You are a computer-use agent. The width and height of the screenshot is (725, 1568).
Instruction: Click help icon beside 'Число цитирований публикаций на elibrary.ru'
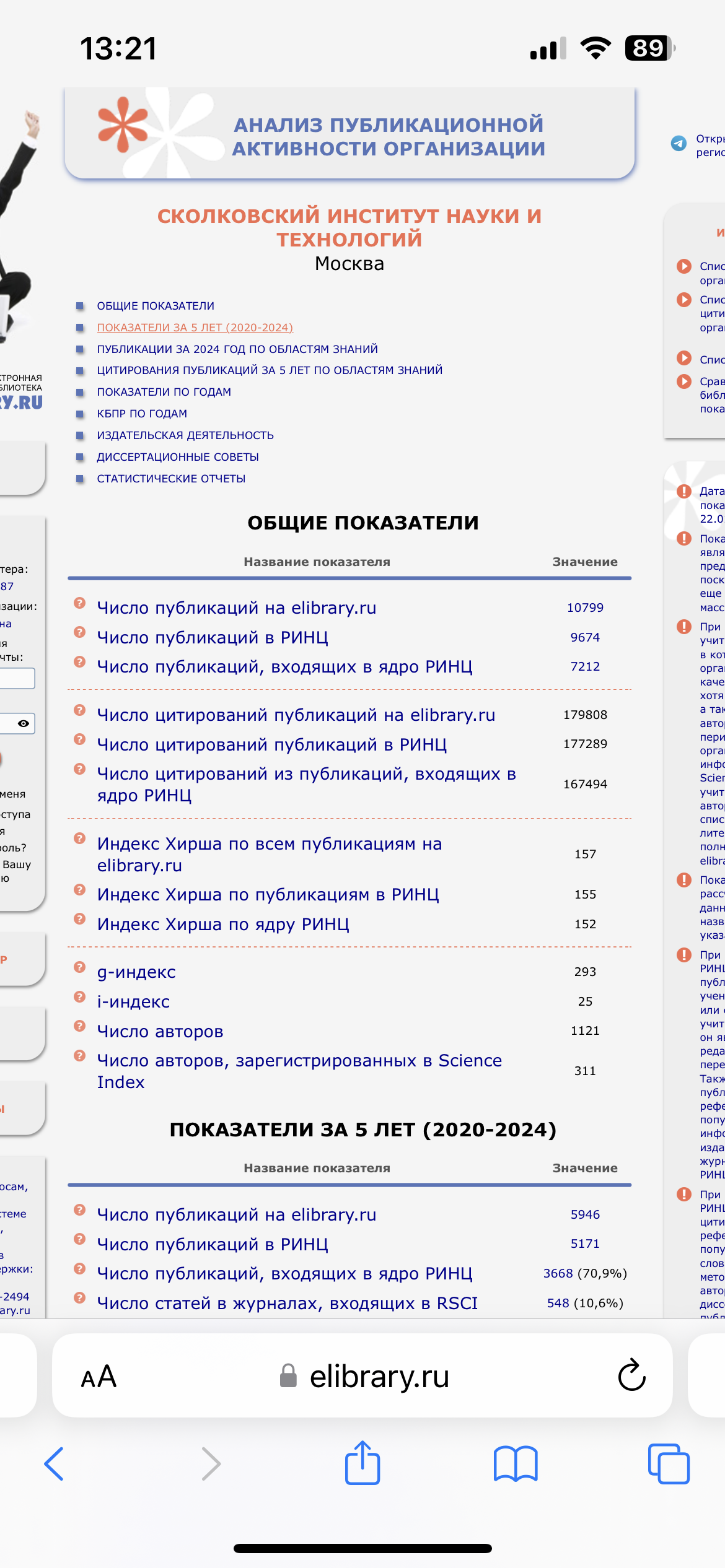pyautogui.click(x=79, y=710)
